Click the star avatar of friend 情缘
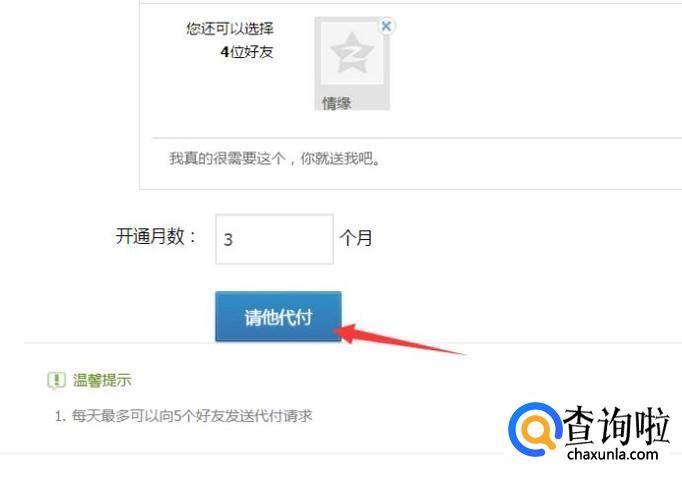Image resolution: width=682 pixels, height=485 pixels. pos(352,53)
